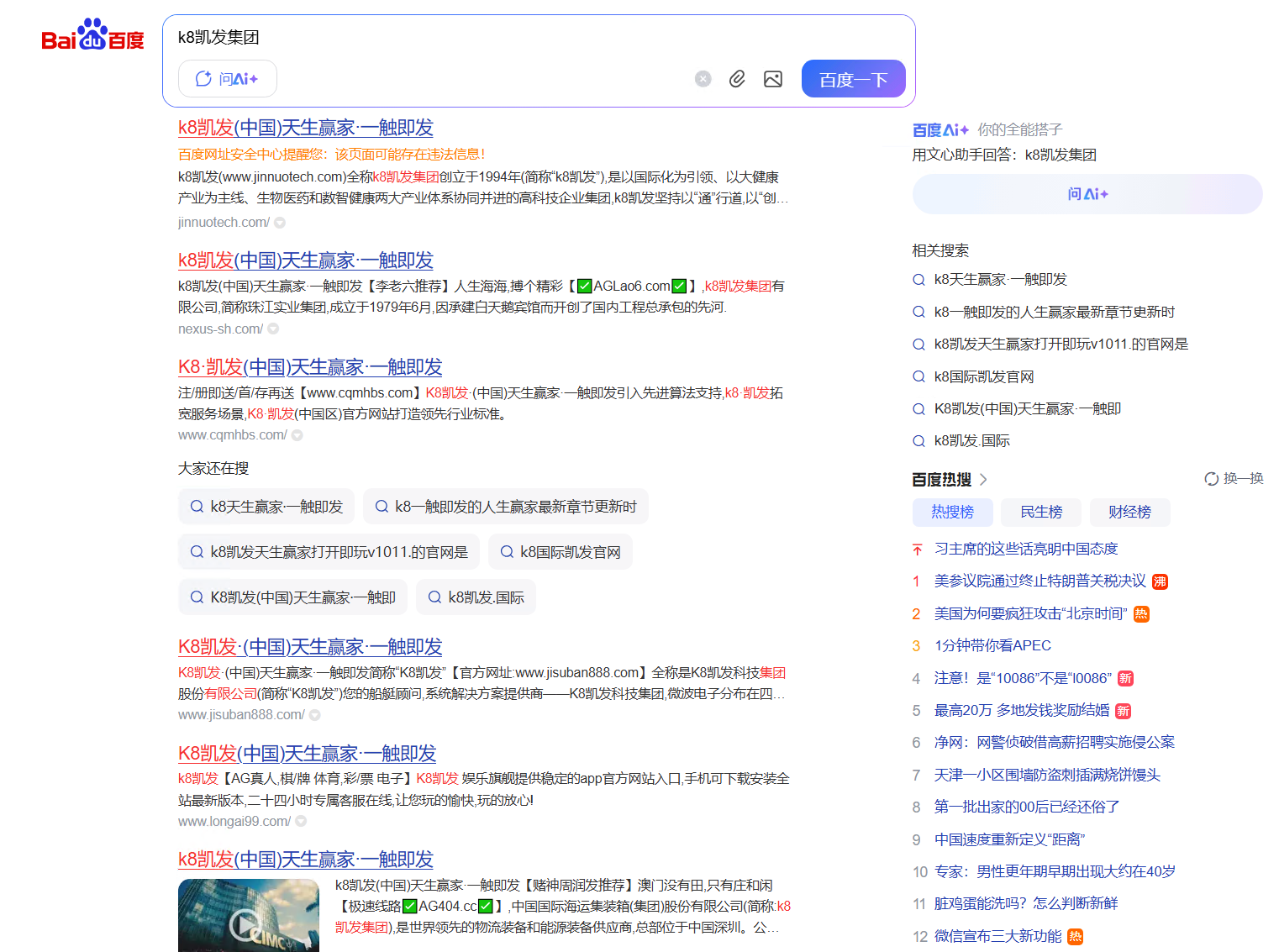This screenshot has width=1279, height=952.
Task: Open hot item 美国为何要疯狂攻击"北京时间"
Action: pyautogui.click(x=1031, y=614)
